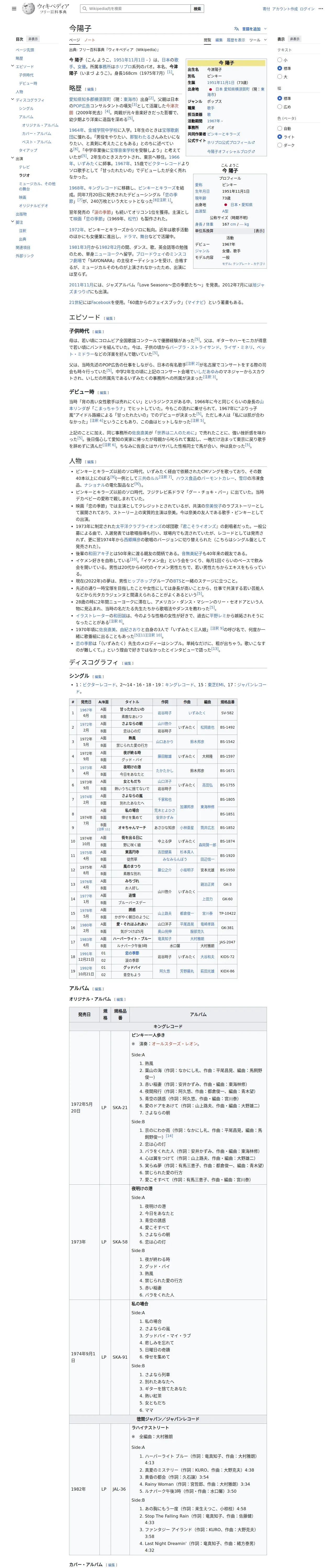Jump to 外部リンク in contents sidebar

(x=25, y=256)
